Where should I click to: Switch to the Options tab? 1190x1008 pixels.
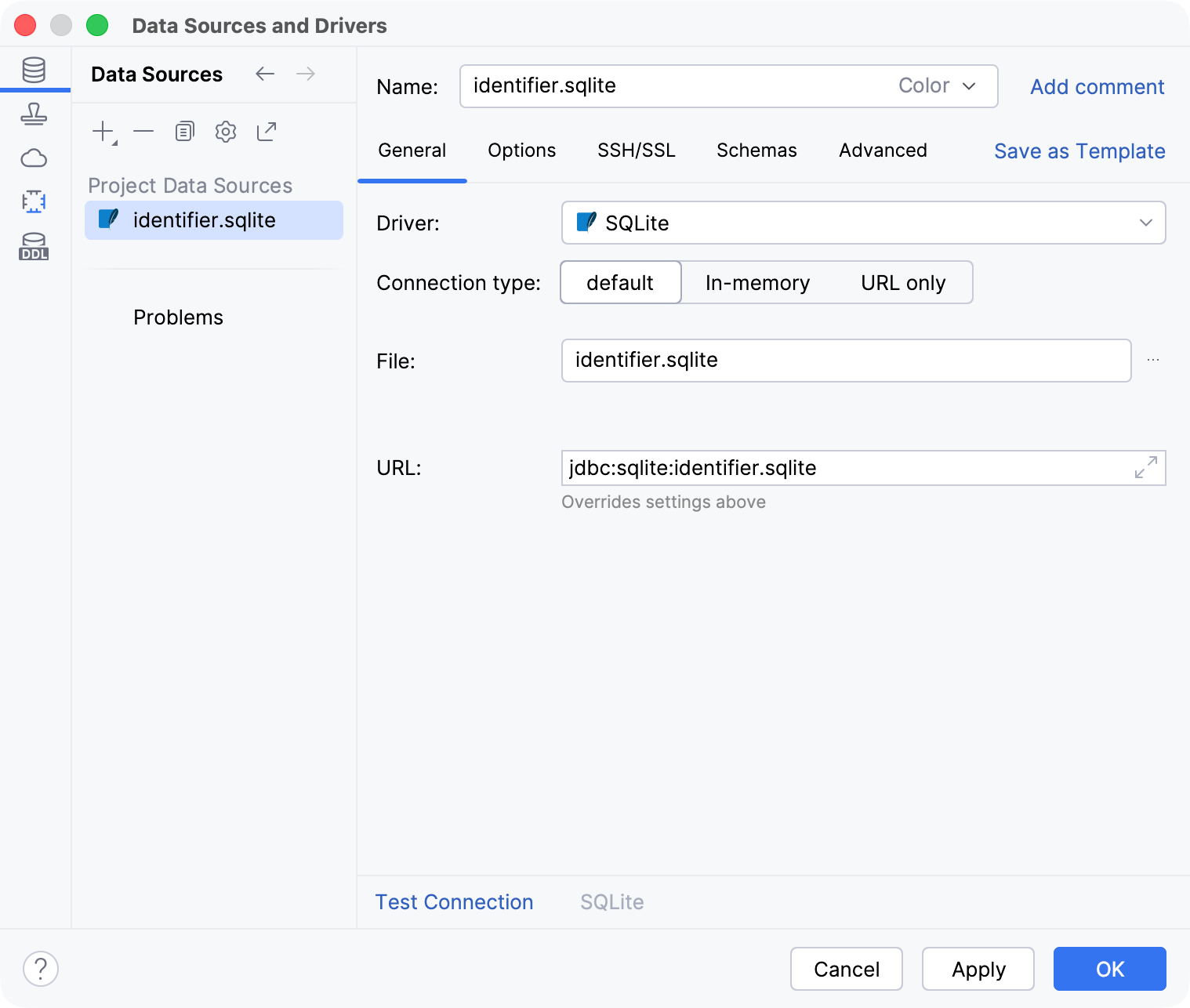[x=521, y=150]
